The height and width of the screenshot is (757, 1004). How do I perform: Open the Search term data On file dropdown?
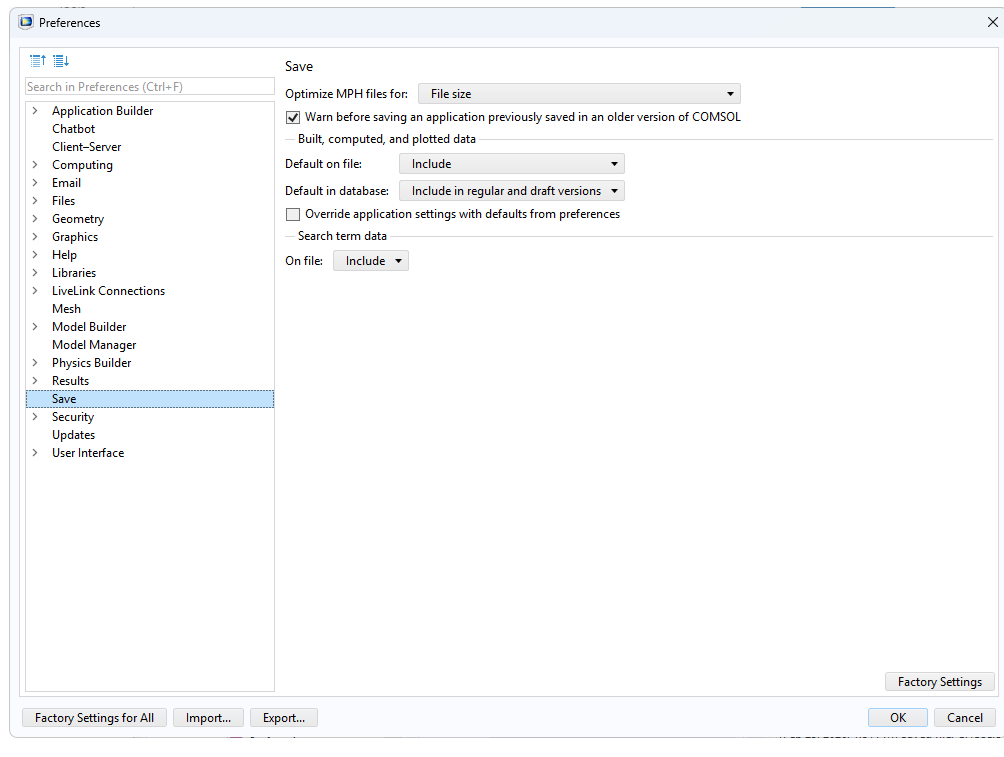click(x=371, y=261)
